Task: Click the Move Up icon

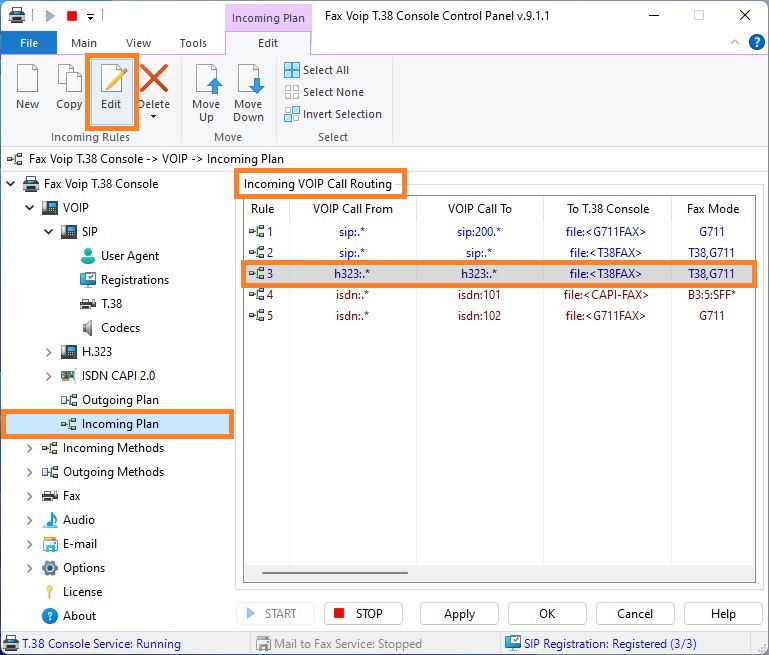Action: click(207, 78)
